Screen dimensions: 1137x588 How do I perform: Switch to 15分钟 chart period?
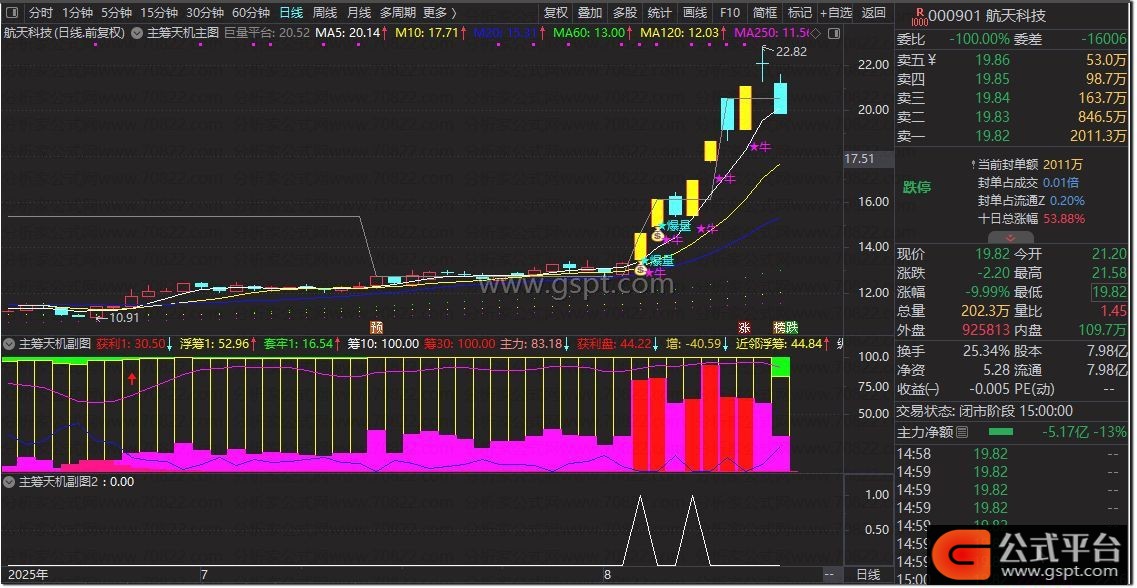[x=158, y=13]
